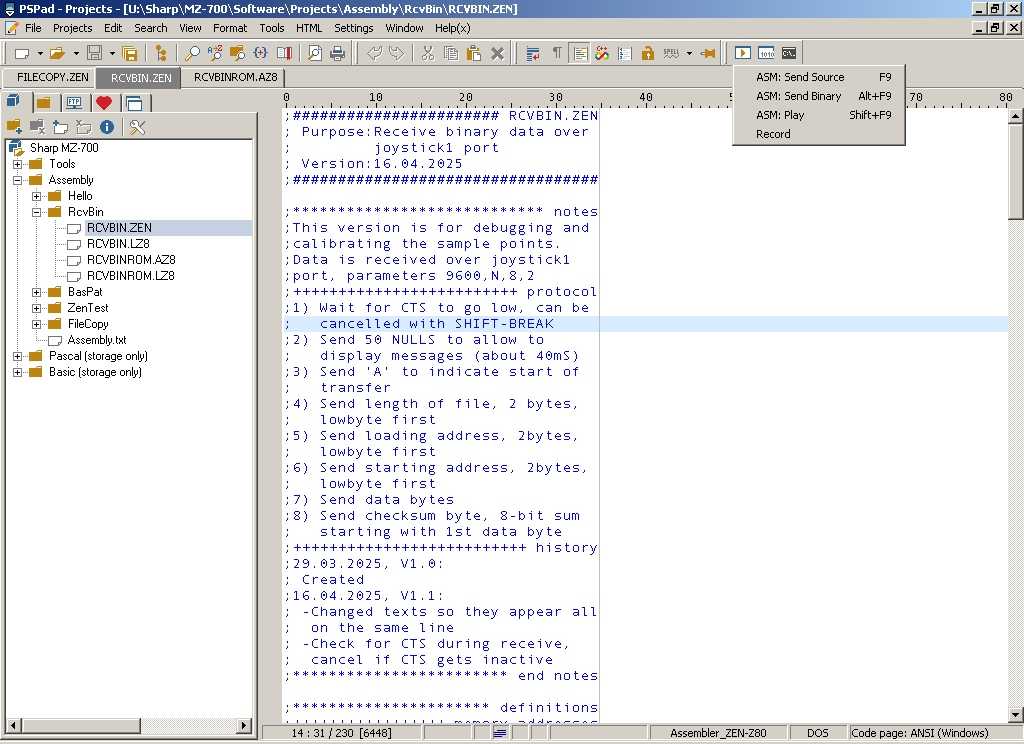
Task: Select ASM: Send Source menu entry
Action: pos(819,77)
